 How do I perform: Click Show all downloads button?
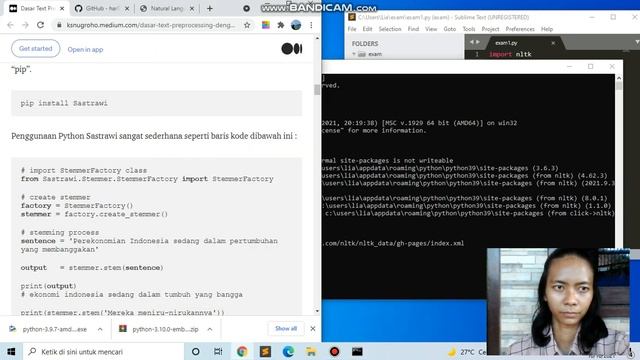click(286, 329)
